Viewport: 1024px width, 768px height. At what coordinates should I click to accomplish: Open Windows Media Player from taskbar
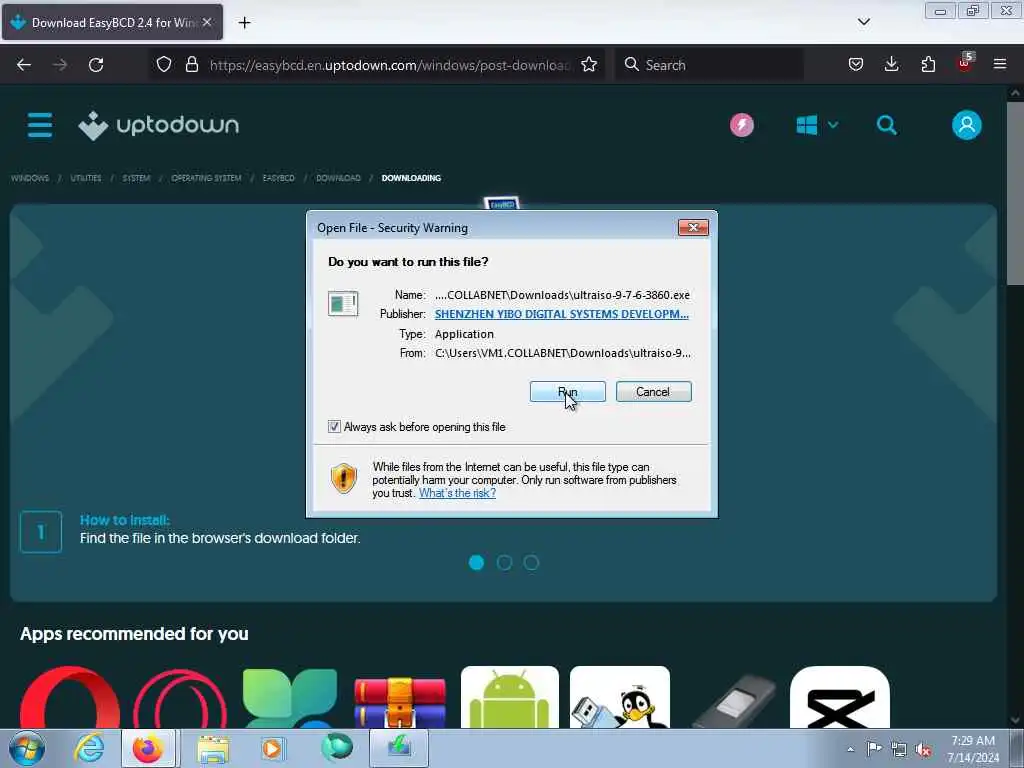click(272, 748)
